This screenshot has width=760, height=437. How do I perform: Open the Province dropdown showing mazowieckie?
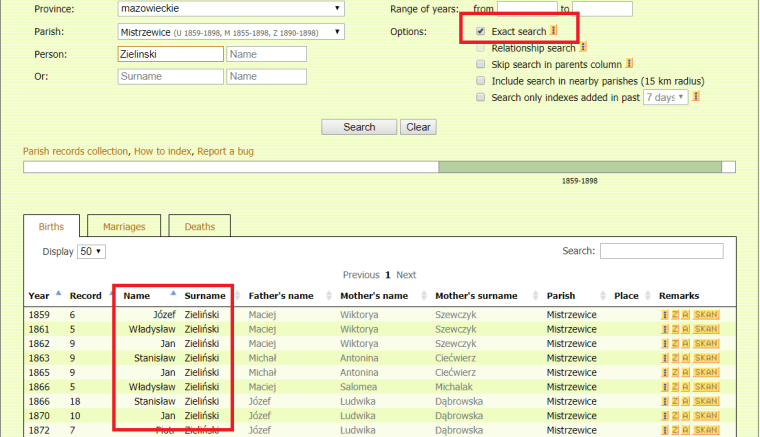click(x=231, y=9)
